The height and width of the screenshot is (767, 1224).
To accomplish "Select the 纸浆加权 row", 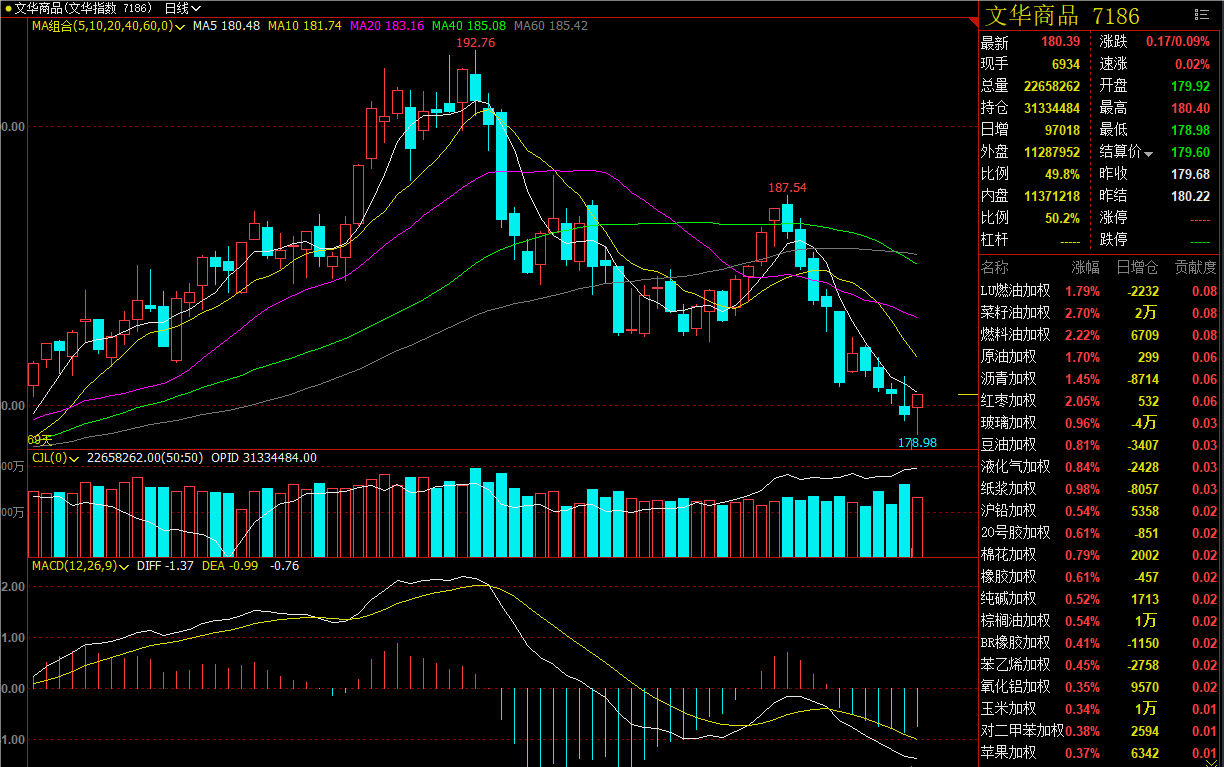I will point(1099,489).
